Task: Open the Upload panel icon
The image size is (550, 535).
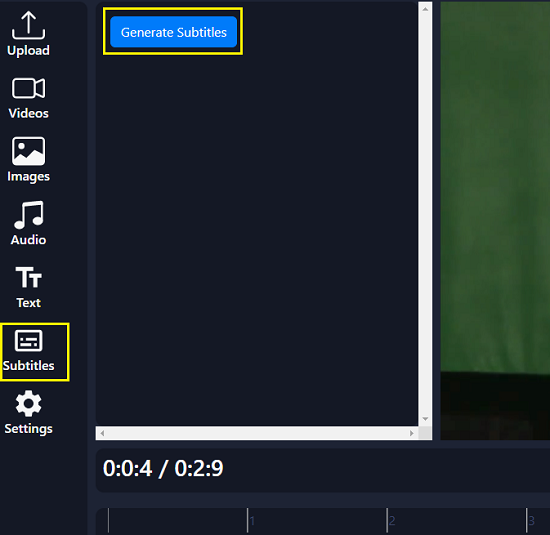Action: click(x=28, y=25)
